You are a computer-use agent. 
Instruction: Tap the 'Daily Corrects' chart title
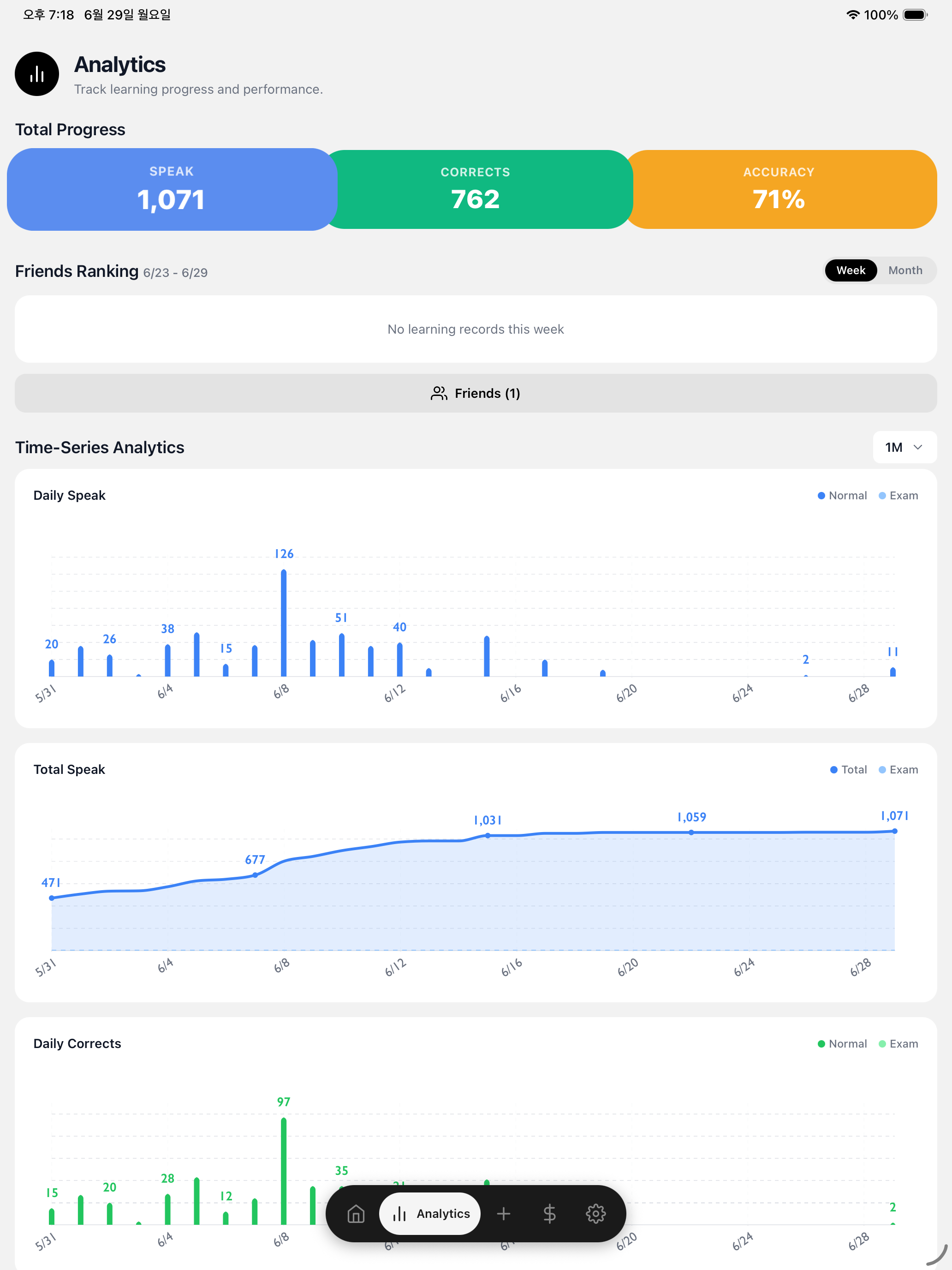(77, 1044)
